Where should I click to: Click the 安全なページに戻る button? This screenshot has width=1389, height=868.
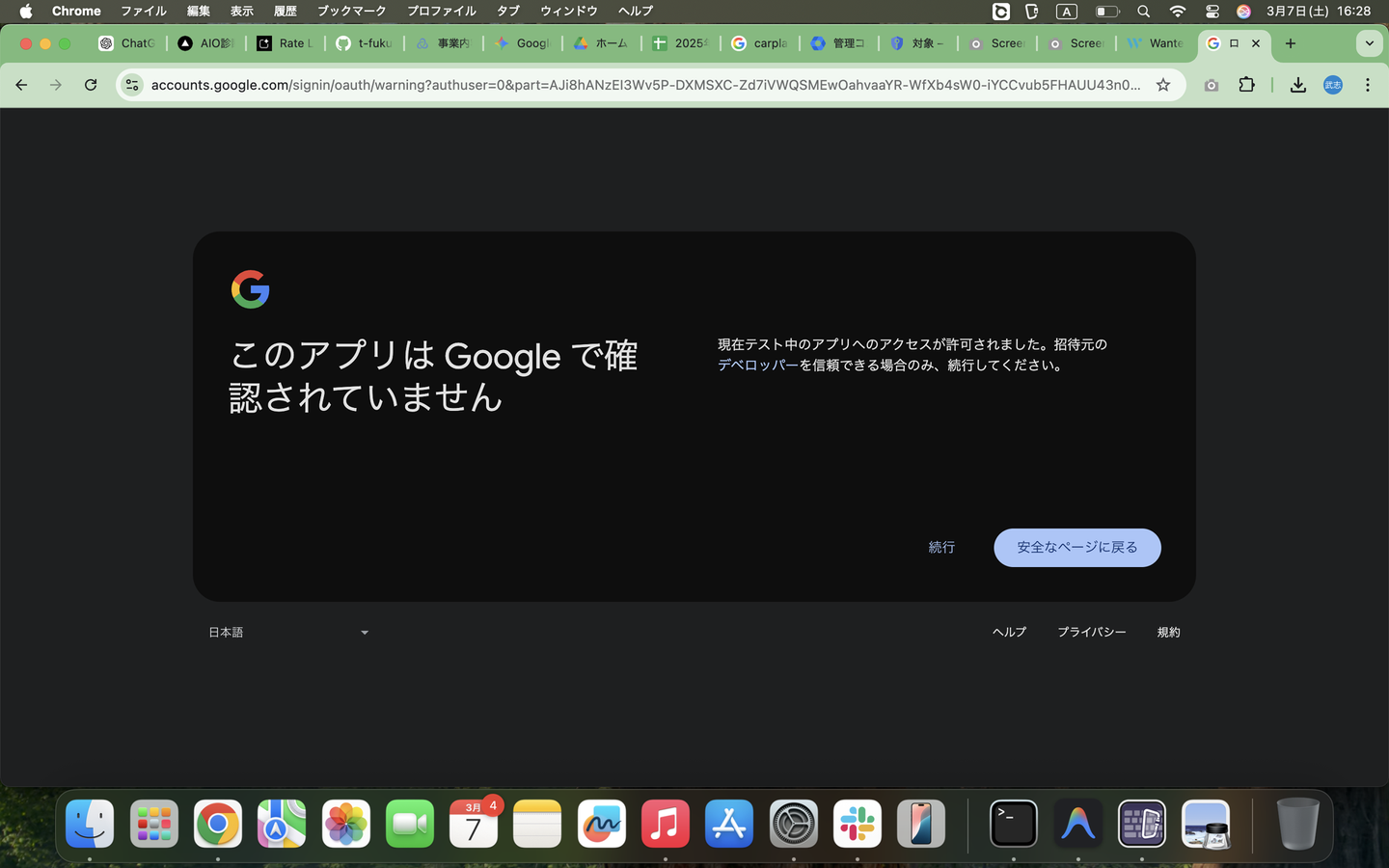point(1076,548)
